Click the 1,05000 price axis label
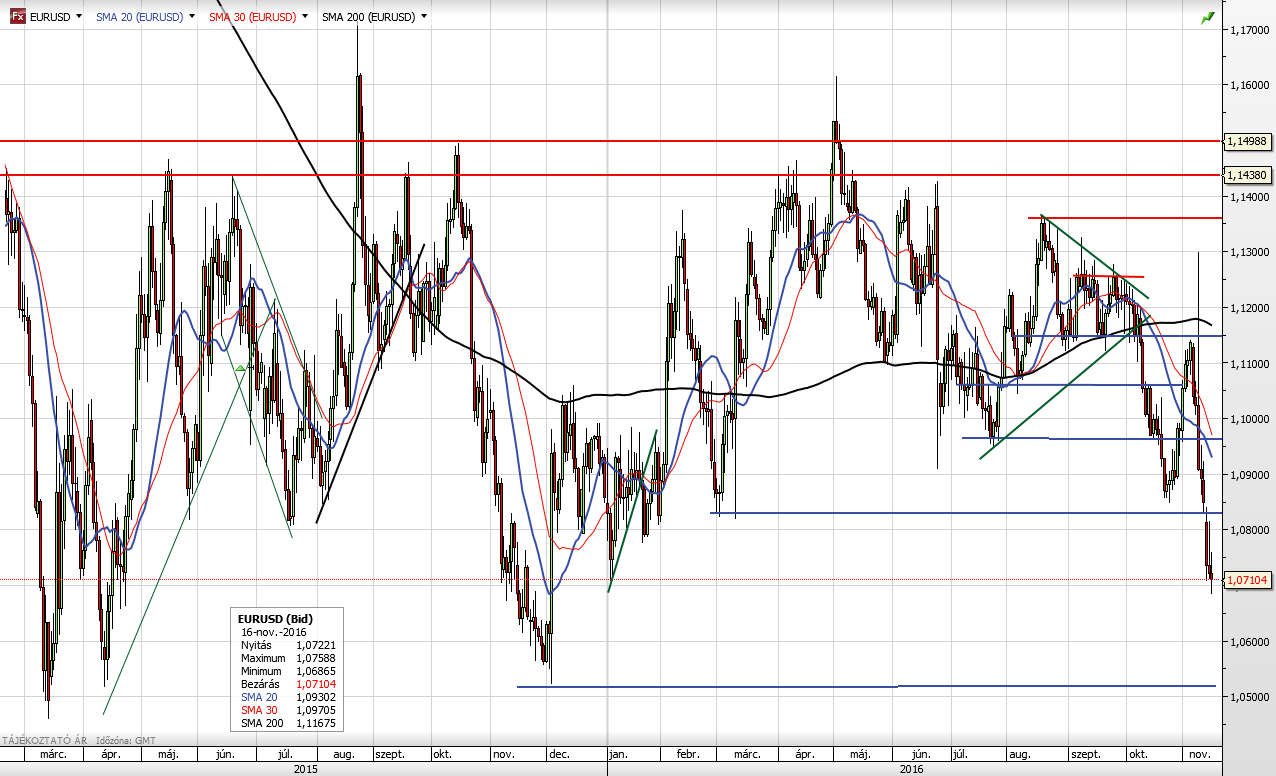This screenshot has height=776, width=1276. tap(1250, 698)
